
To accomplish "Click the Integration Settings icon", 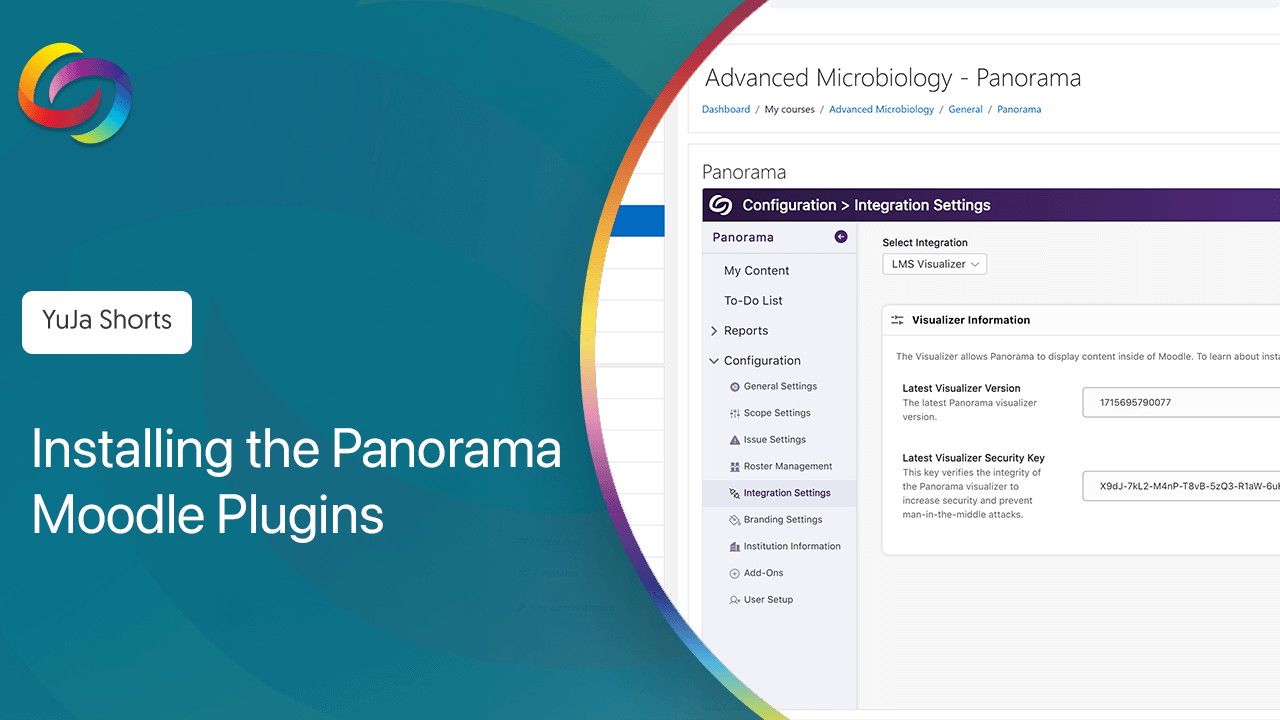I will tap(735, 493).
